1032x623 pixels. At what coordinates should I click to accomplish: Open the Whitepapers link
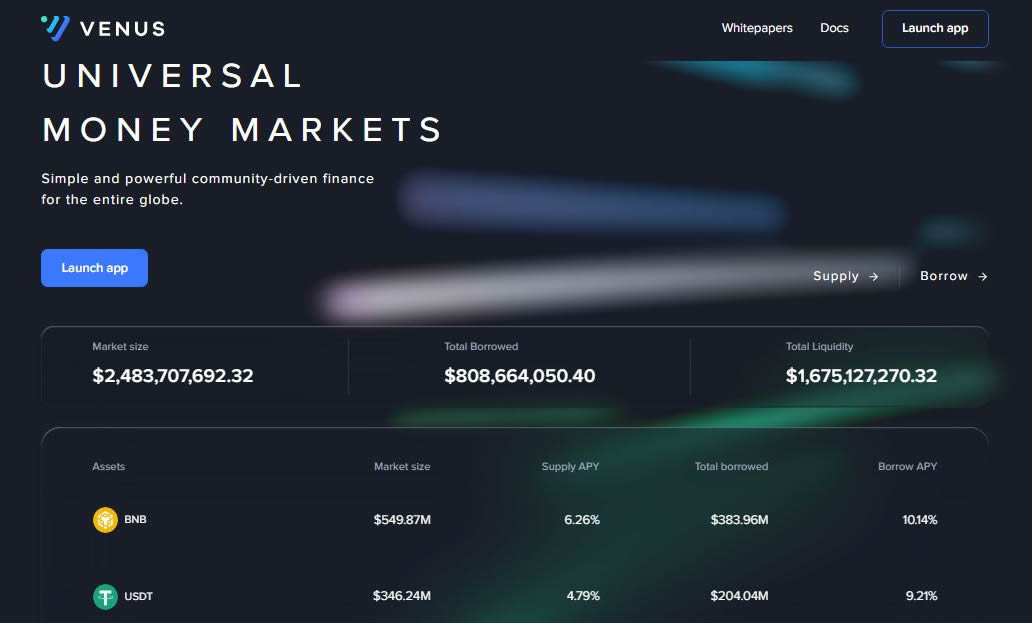point(757,28)
